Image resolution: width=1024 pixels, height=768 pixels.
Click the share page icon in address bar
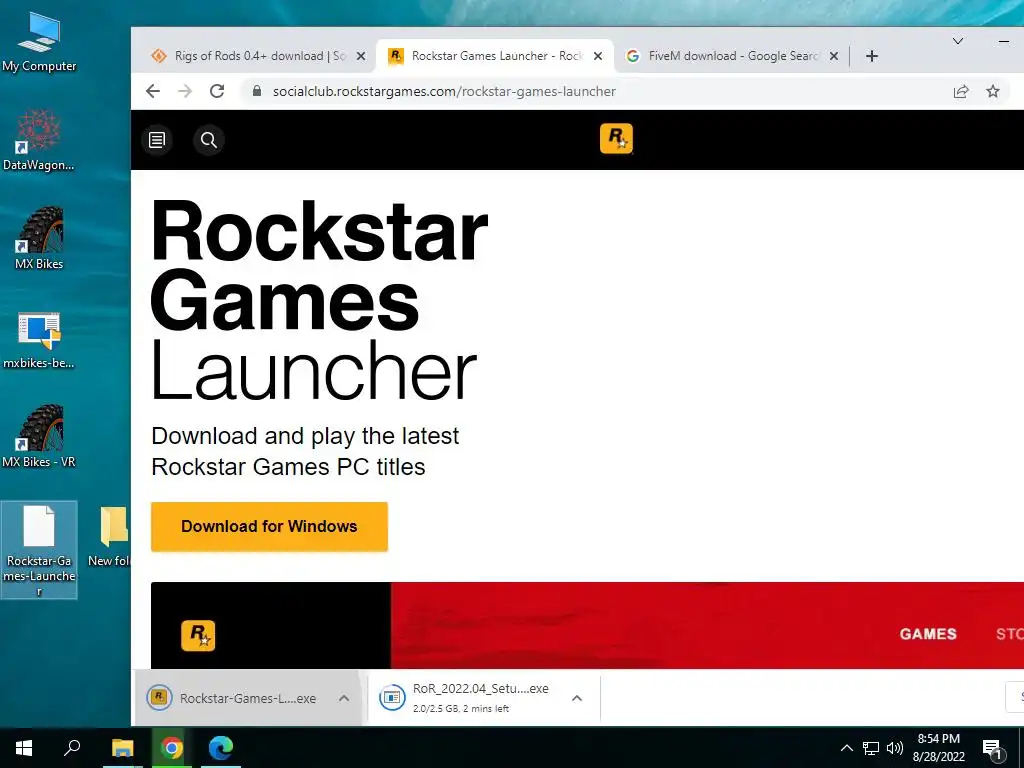point(961,91)
